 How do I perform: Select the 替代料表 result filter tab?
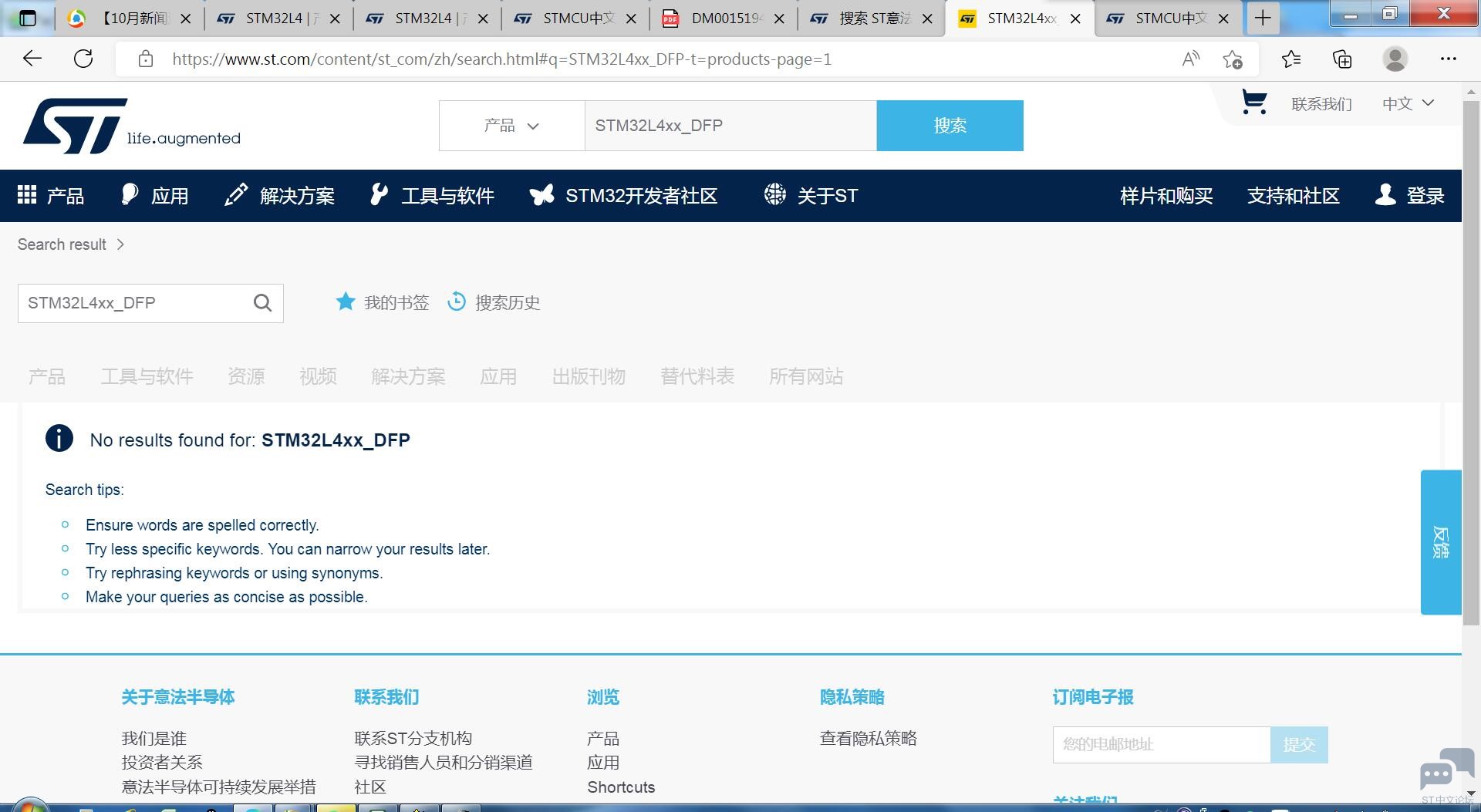[697, 376]
